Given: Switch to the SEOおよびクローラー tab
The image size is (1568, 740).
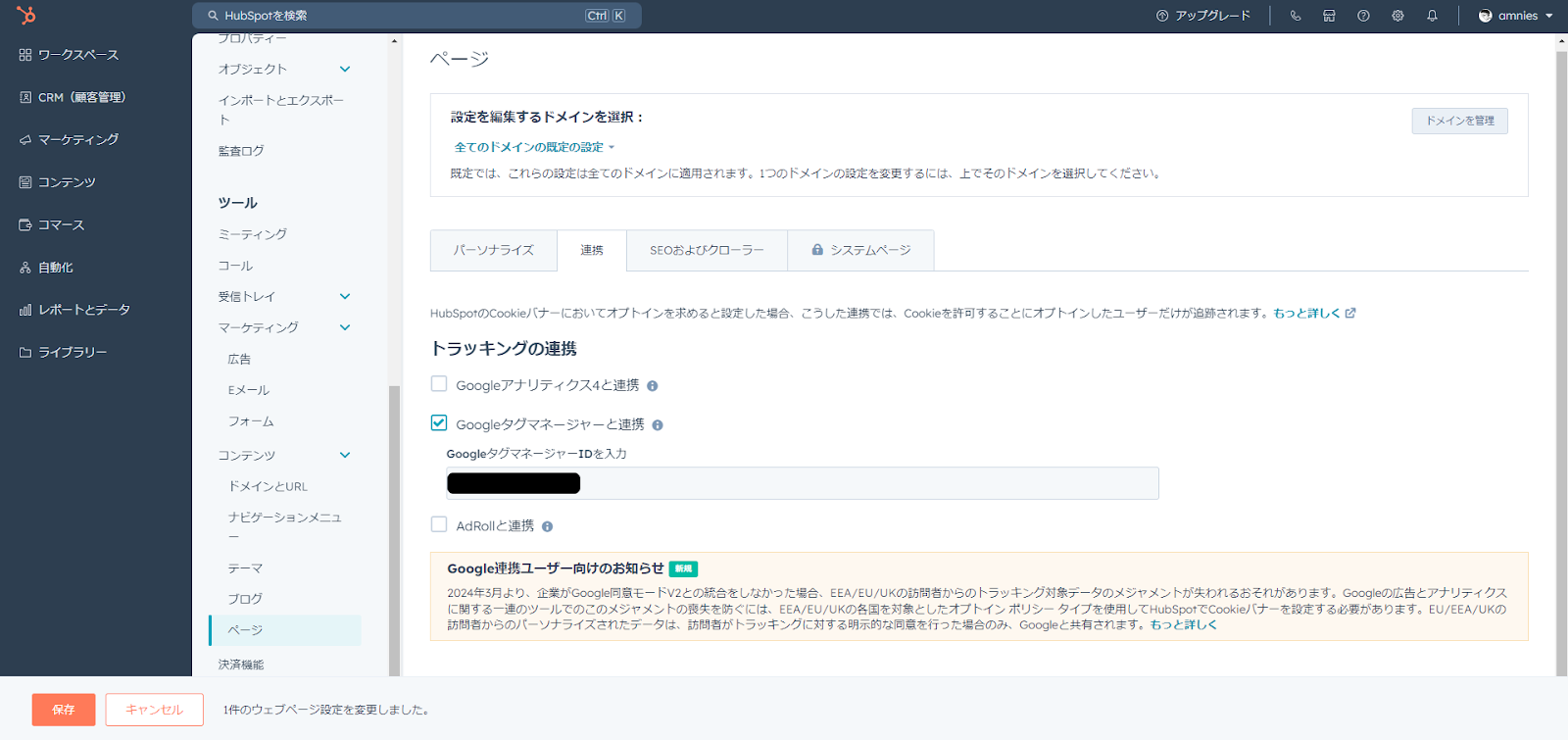Looking at the screenshot, I should click(x=707, y=250).
